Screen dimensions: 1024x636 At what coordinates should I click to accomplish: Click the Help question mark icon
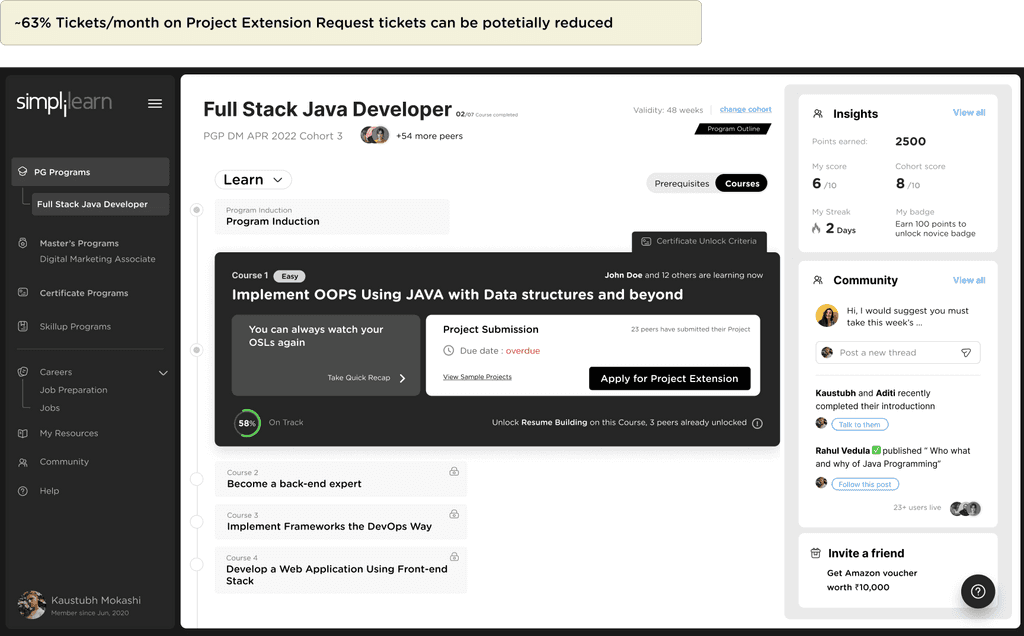pos(23,491)
